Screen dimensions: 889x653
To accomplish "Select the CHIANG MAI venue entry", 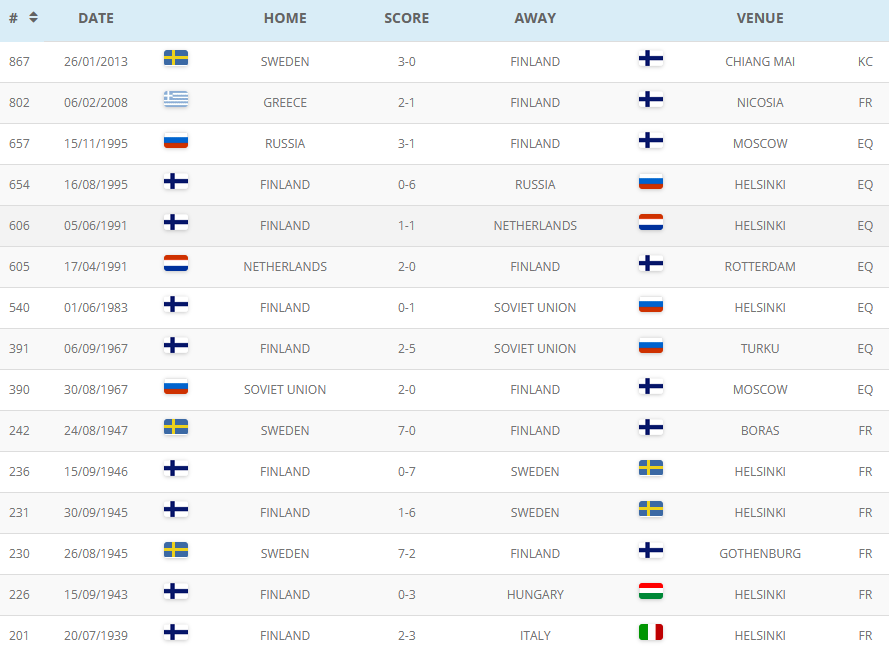I will coord(760,62).
